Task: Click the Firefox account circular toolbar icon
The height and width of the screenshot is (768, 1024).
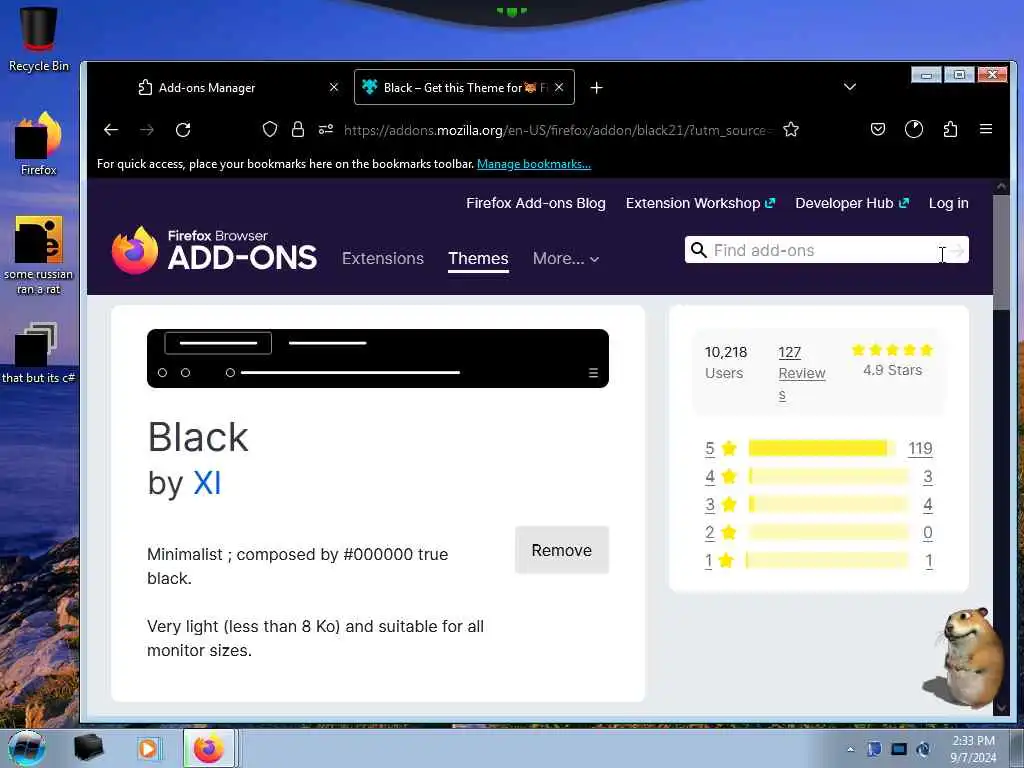Action: (x=914, y=129)
